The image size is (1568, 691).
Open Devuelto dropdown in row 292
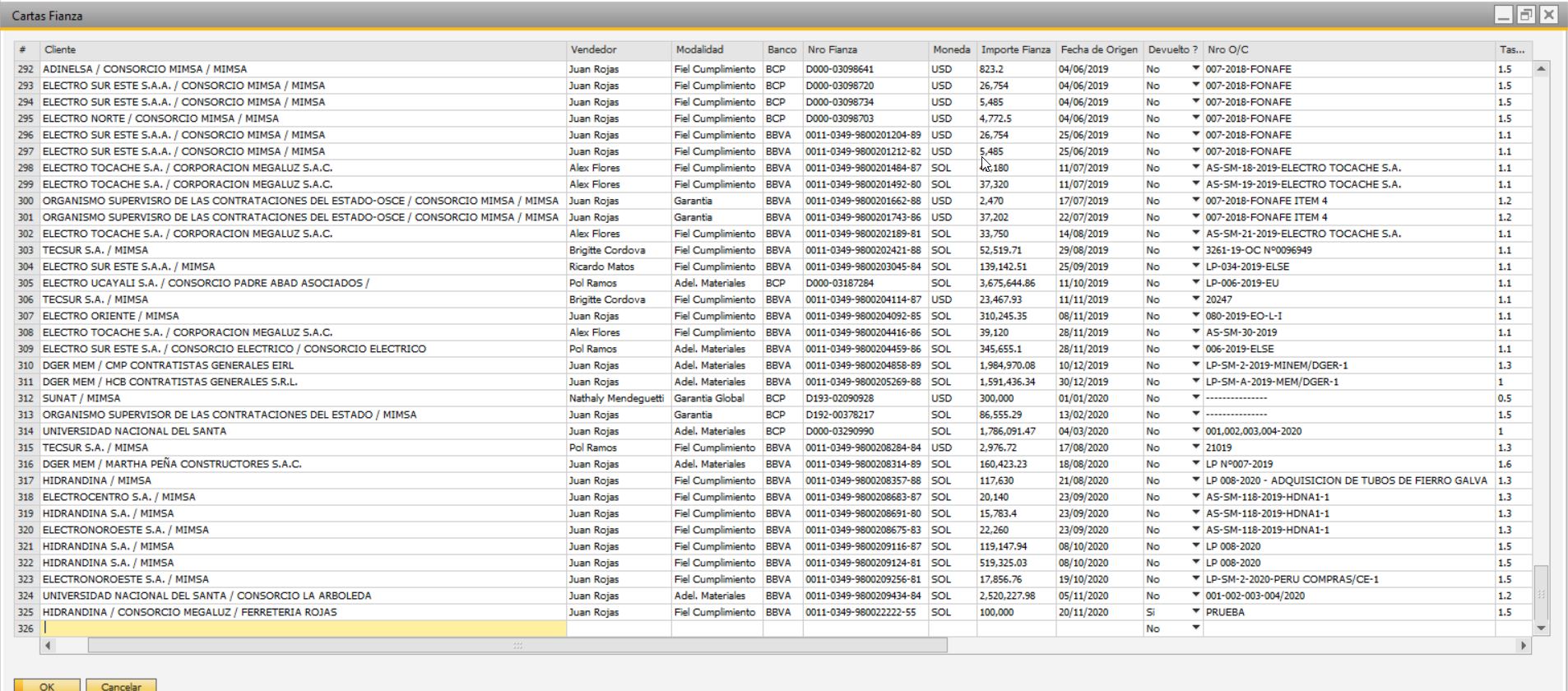(1195, 69)
